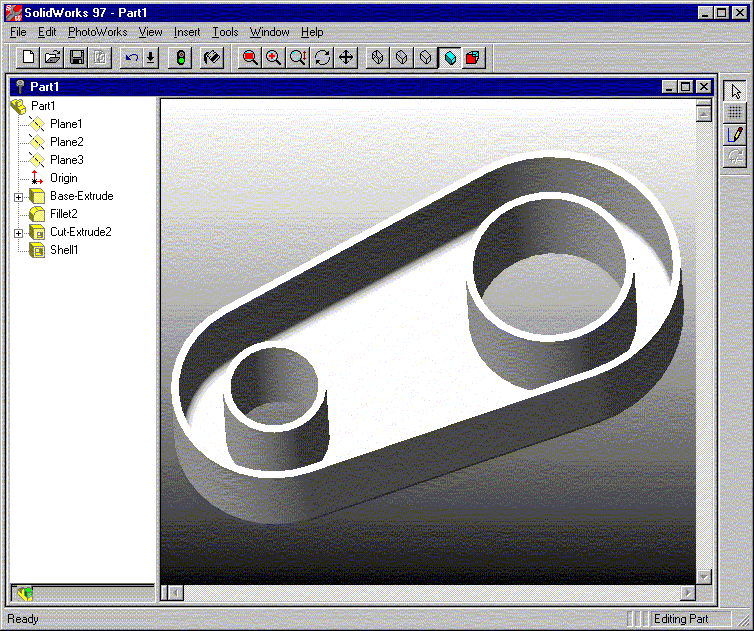Click the Rebuild traffic light icon
Image resolution: width=754 pixels, height=631 pixels.
[181, 58]
